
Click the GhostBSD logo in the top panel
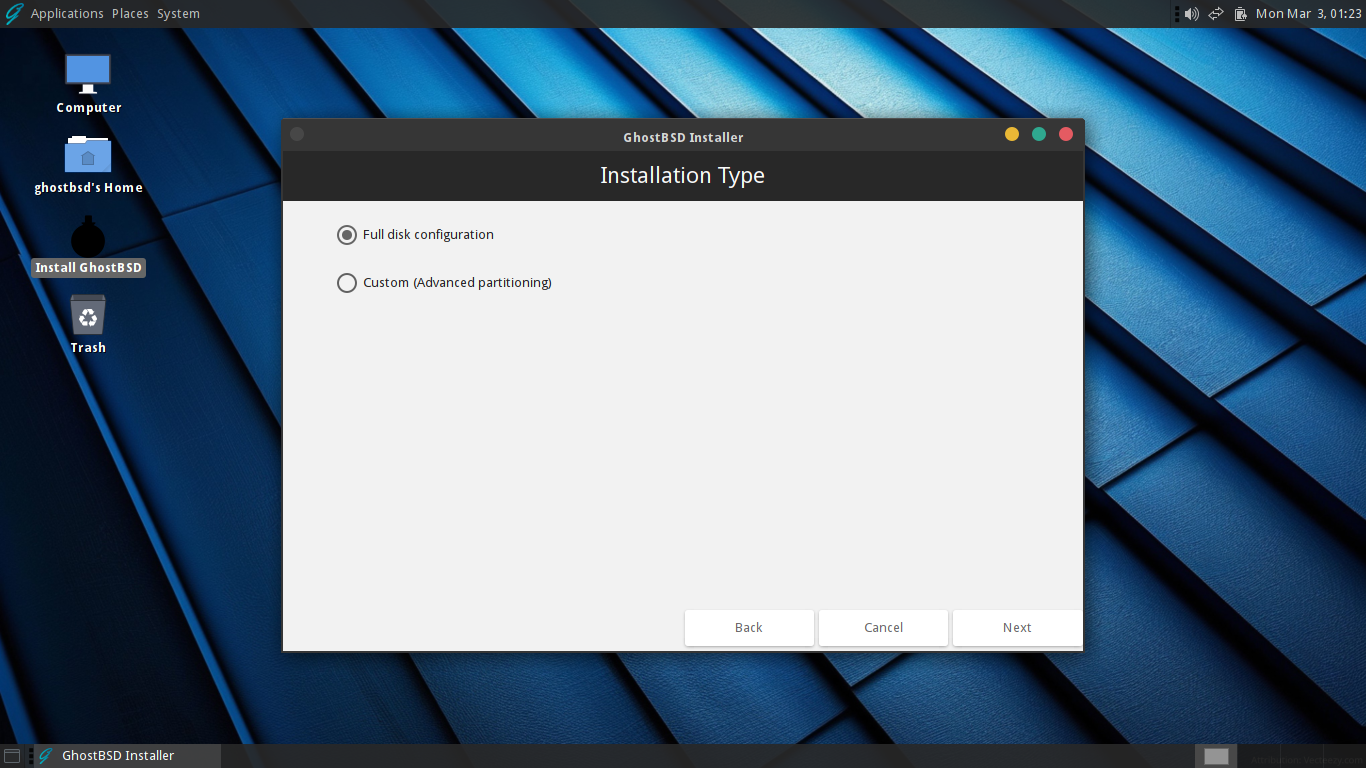click(x=13, y=13)
